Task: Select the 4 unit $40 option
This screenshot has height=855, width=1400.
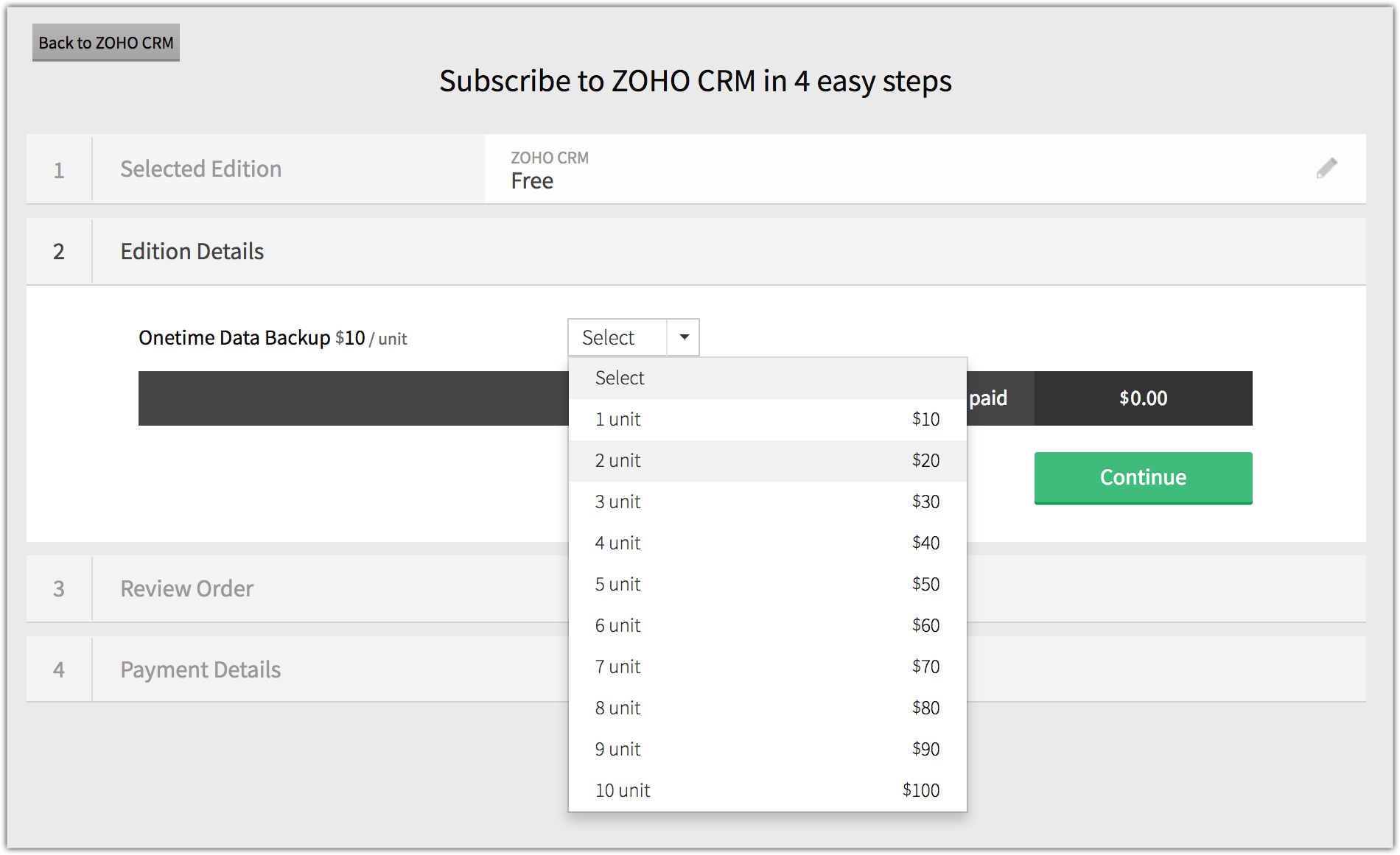Action: [x=768, y=543]
